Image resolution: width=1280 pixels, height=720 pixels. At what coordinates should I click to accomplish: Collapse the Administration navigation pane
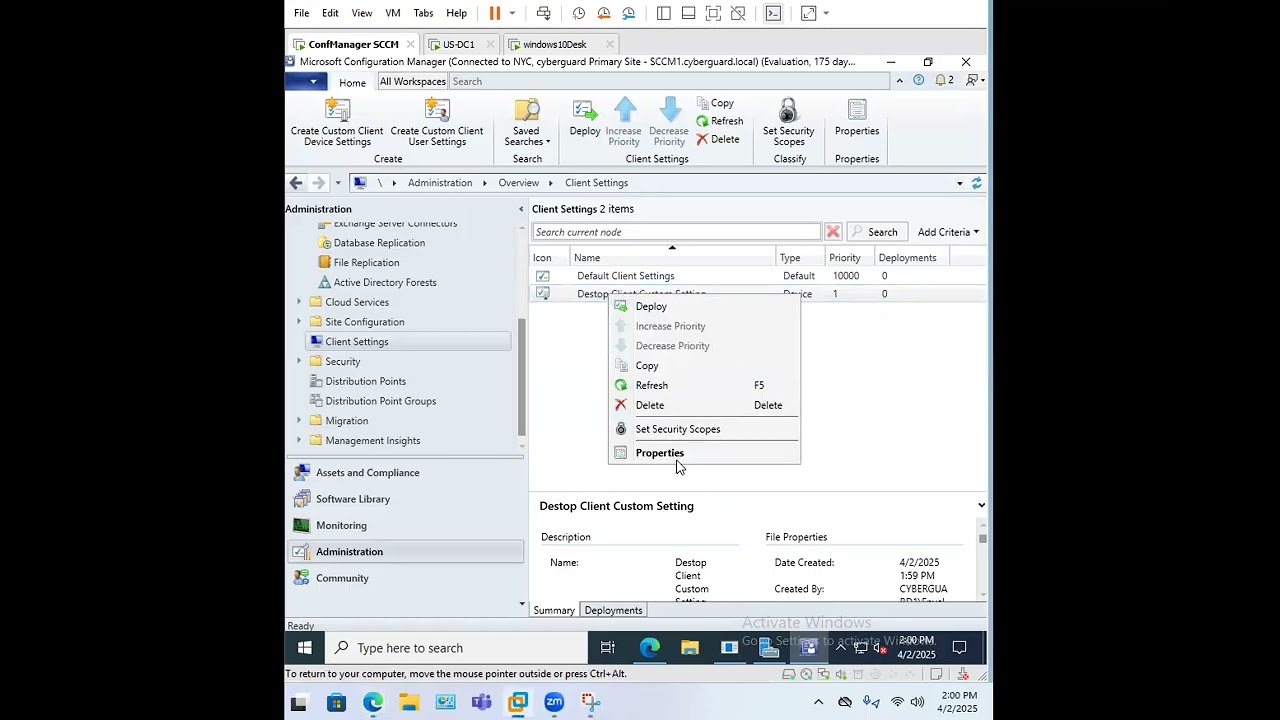(x=520, y=209)
